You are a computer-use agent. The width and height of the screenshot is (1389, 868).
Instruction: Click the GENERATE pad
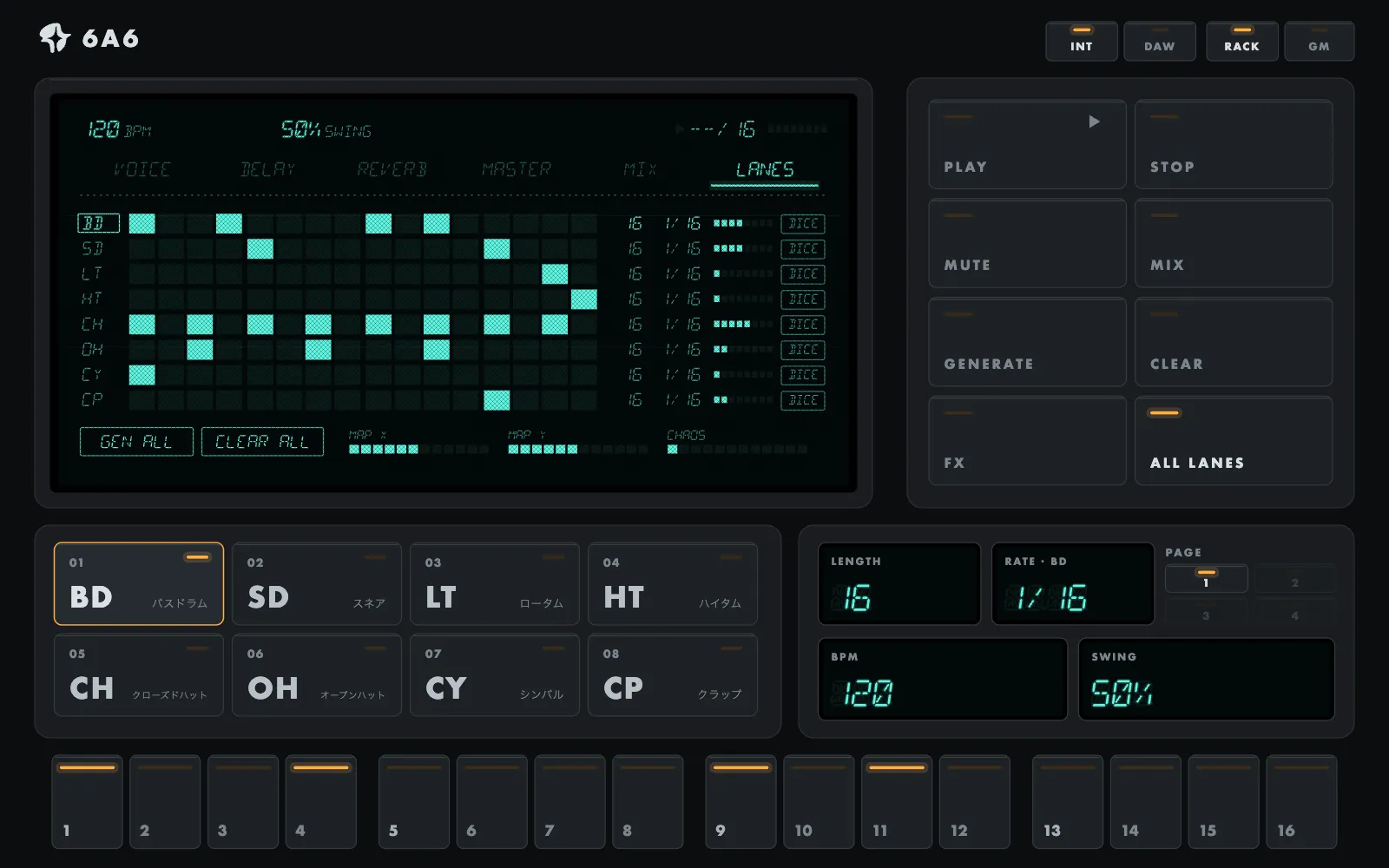(x=1027, y=342)
